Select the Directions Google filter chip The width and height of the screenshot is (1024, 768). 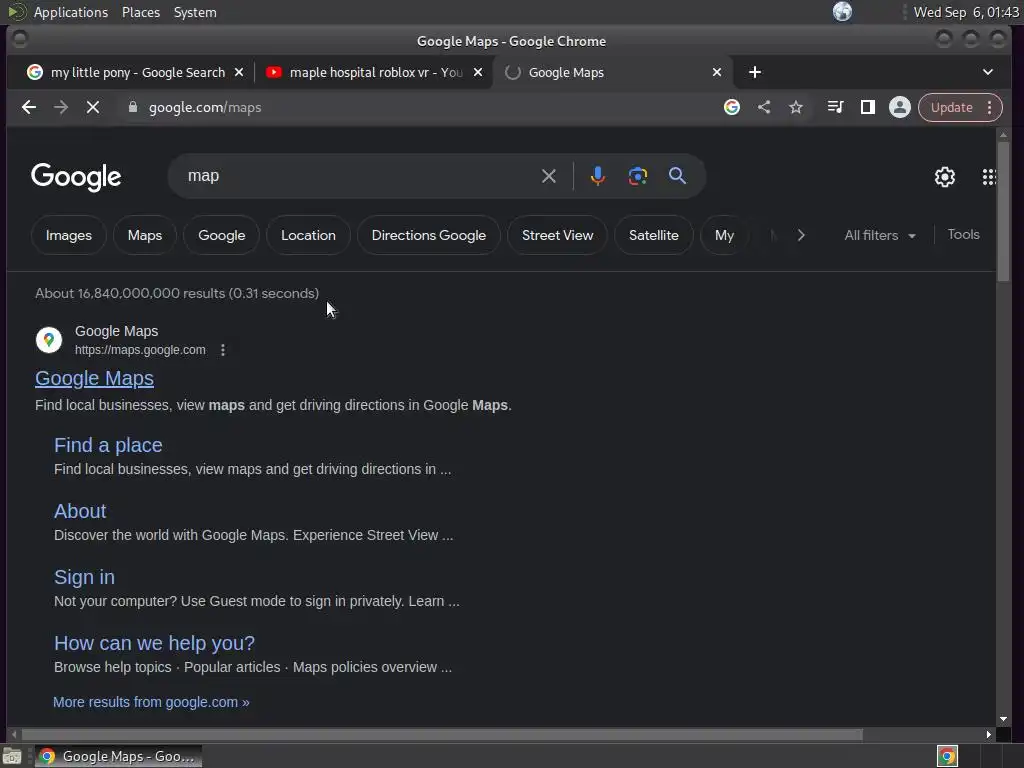(x=428, y=235)
